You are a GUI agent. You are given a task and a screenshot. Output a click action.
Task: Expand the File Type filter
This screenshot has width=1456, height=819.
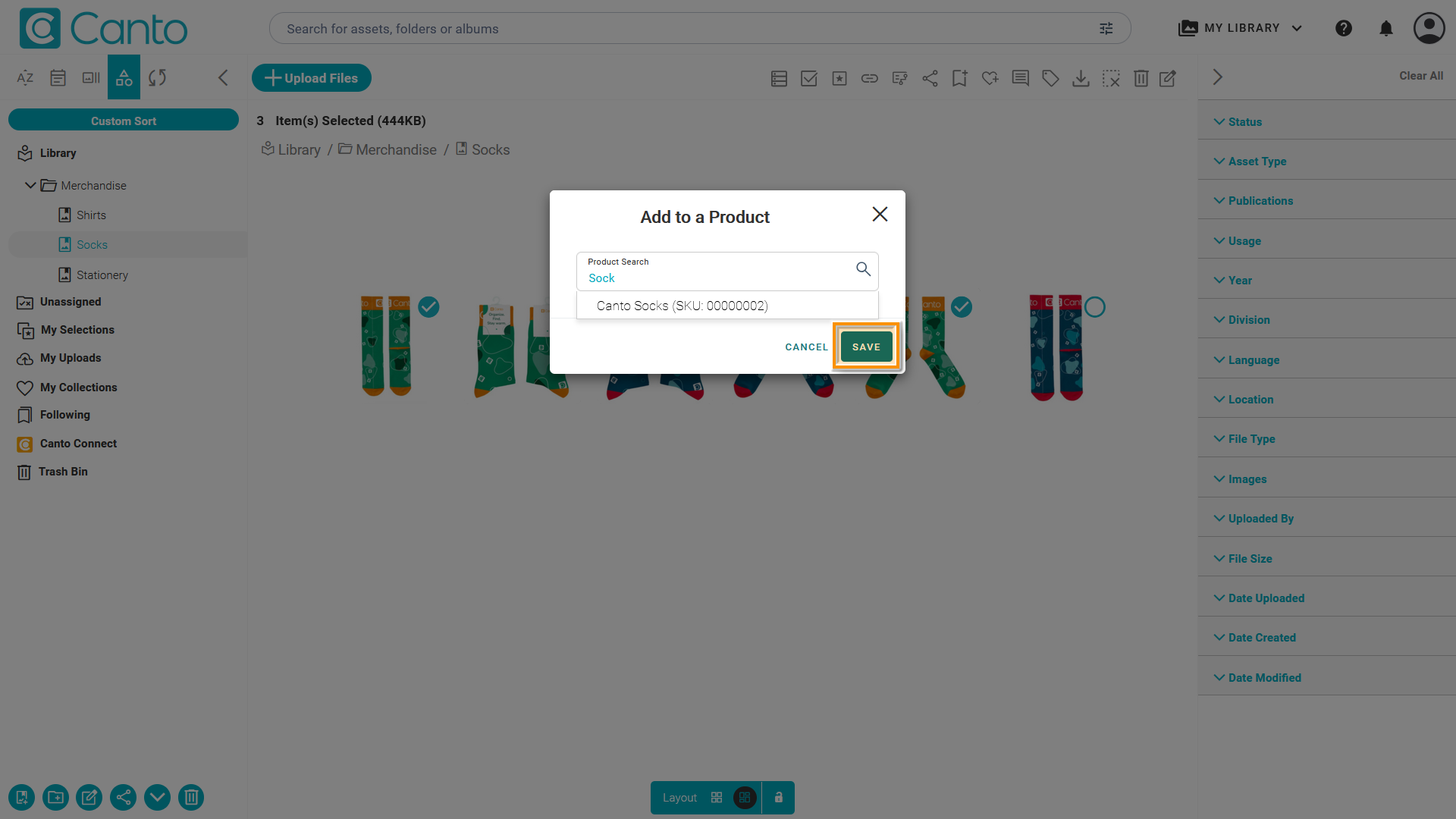pos(1251,439)
